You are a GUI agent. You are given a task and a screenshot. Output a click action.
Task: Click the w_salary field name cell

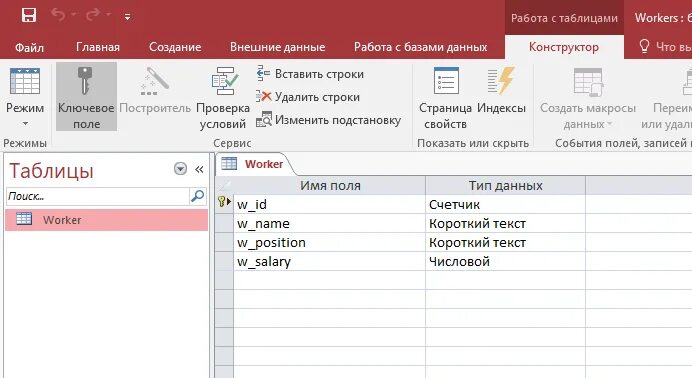[x=329, y=262]
